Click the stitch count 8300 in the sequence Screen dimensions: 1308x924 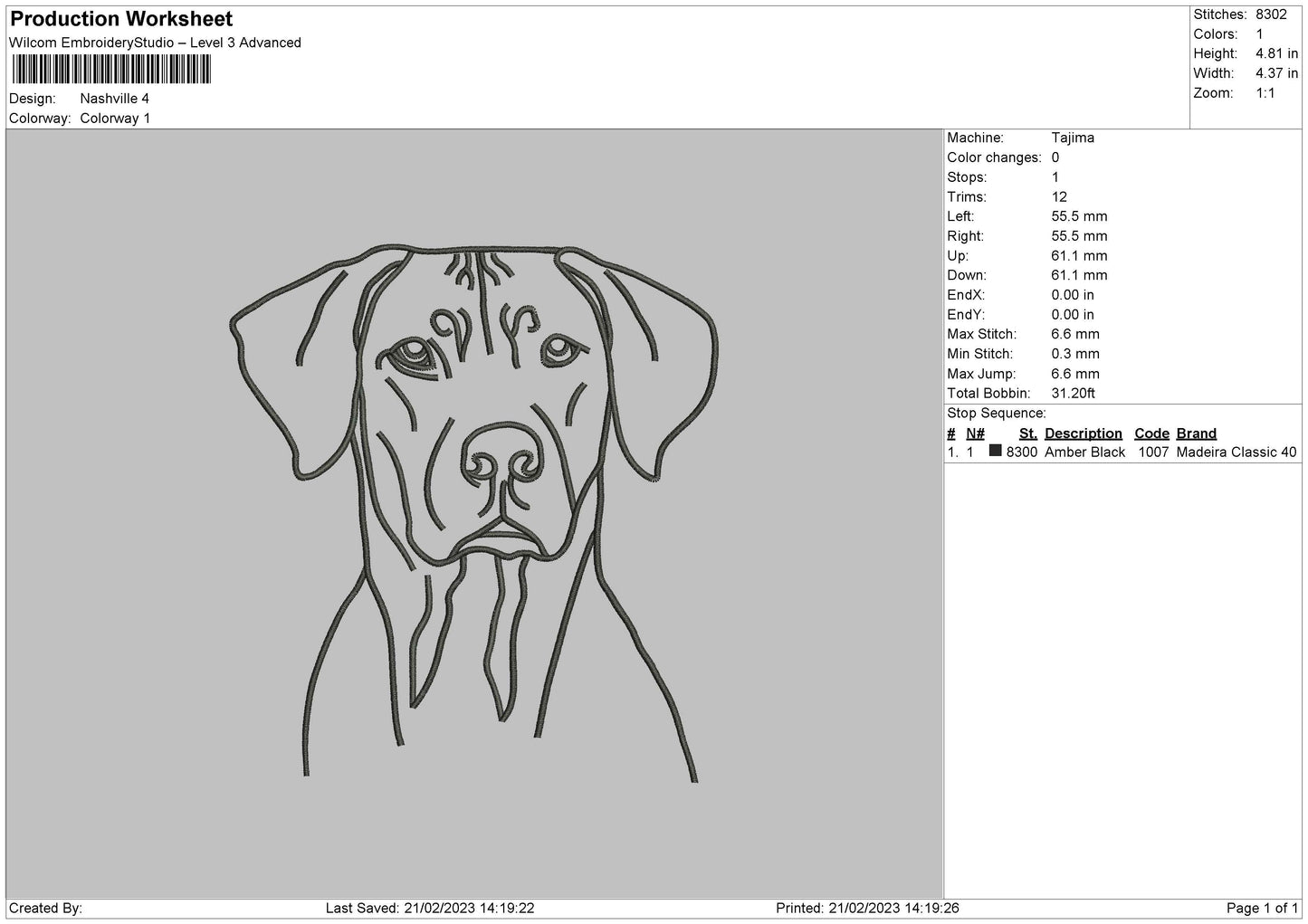[x=1021, y=452]
